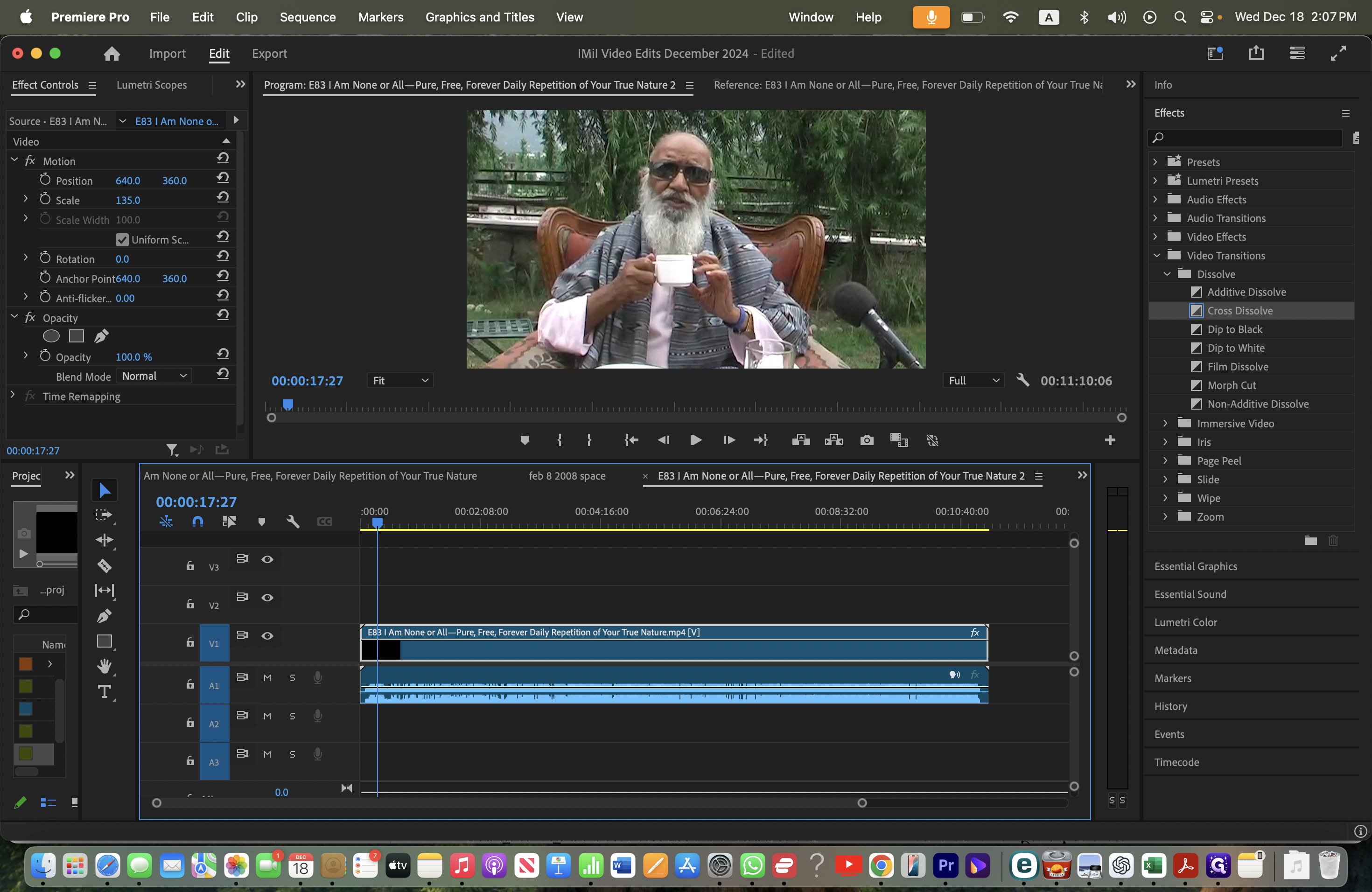Toggle Linked Selection in timeline
This screenshot has width=1372, height=892.
(230, 522)
